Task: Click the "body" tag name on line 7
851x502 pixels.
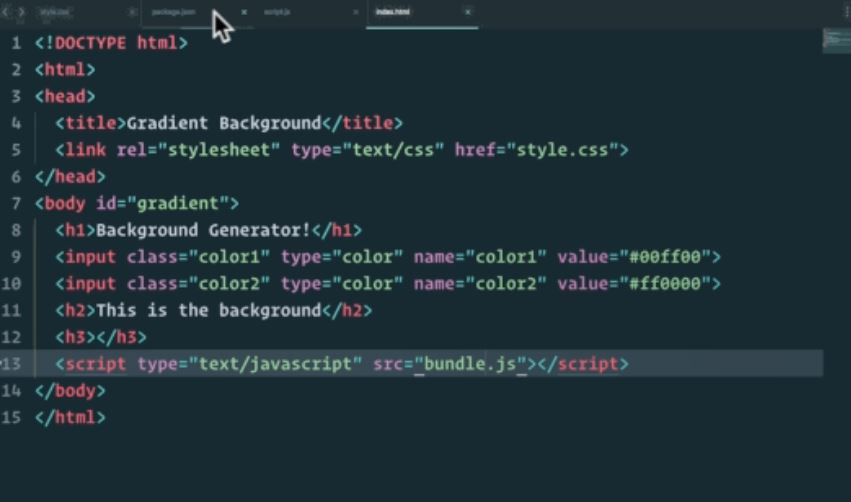Action: 65,204
